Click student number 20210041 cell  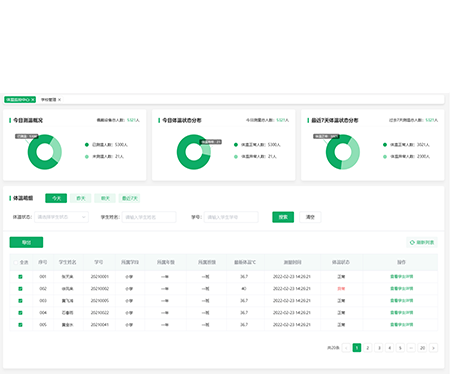100,325
